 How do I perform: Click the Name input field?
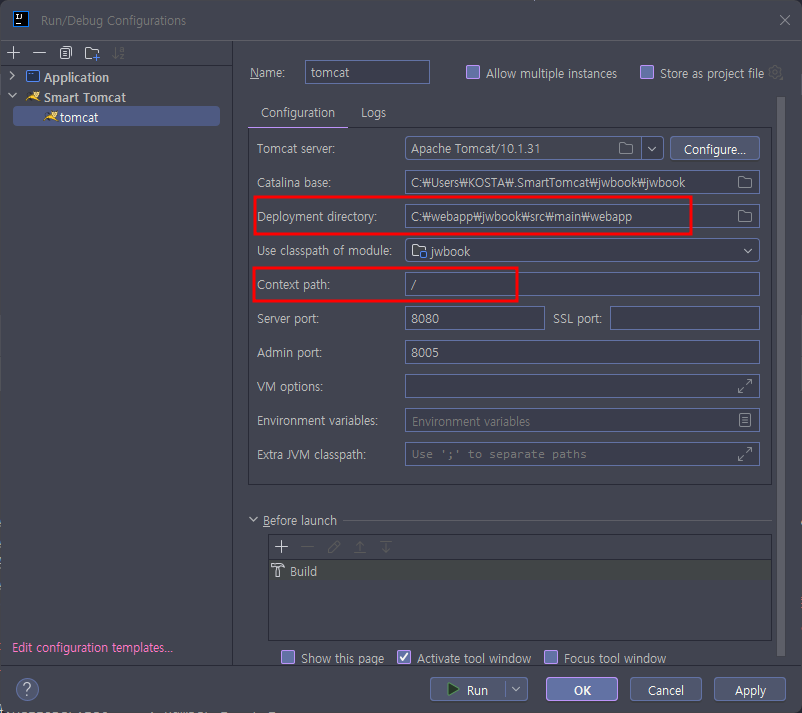[367, 72]
